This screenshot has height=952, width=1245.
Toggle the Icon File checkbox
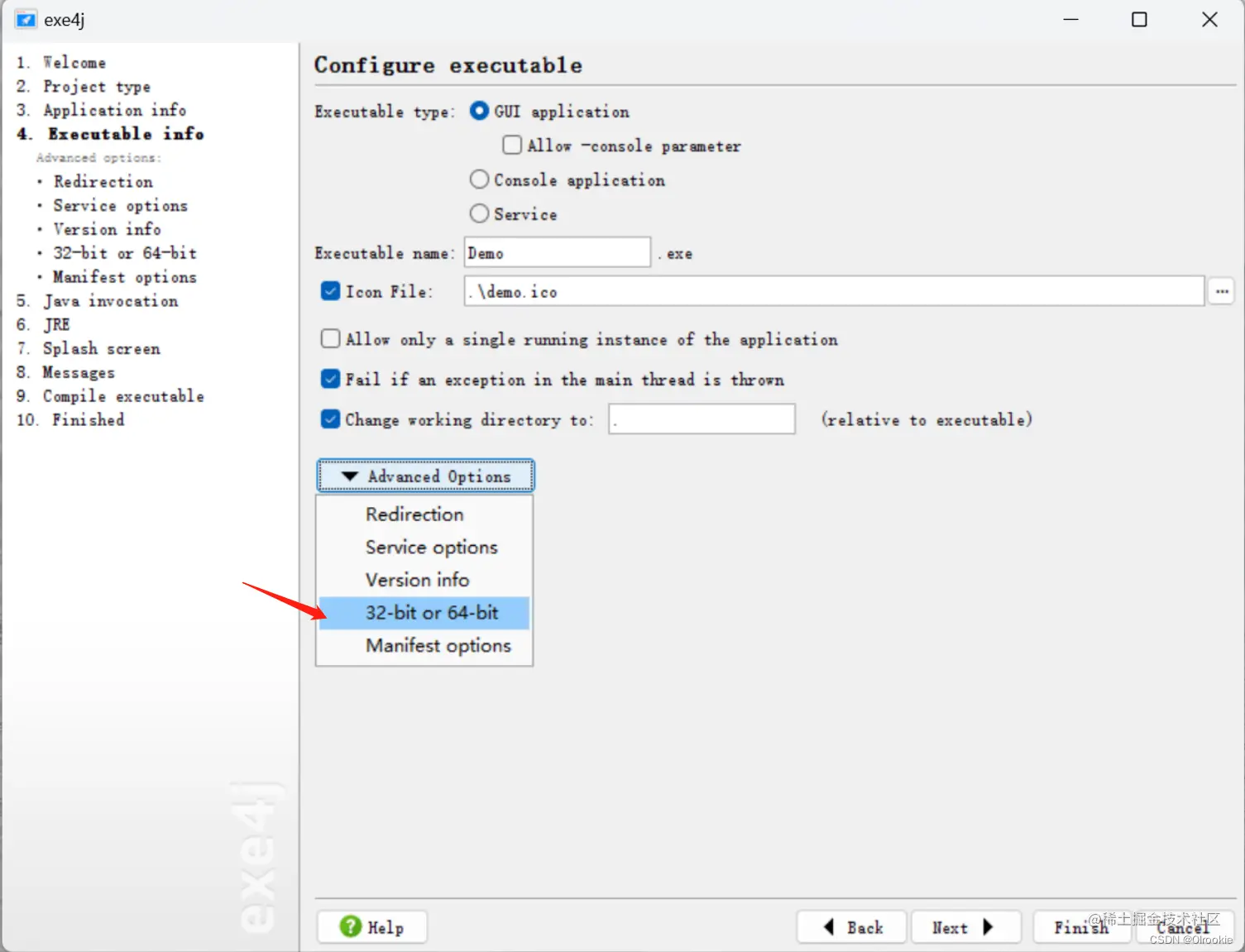(x=330, y=291)
